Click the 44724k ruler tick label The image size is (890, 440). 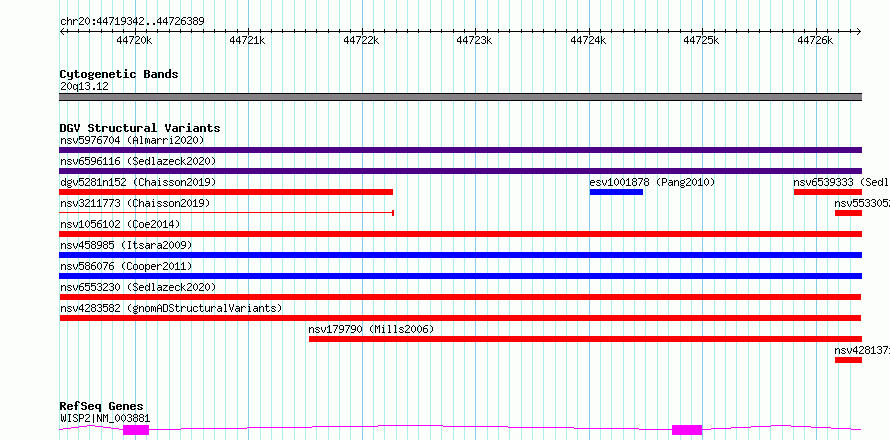tap(588, 40)
